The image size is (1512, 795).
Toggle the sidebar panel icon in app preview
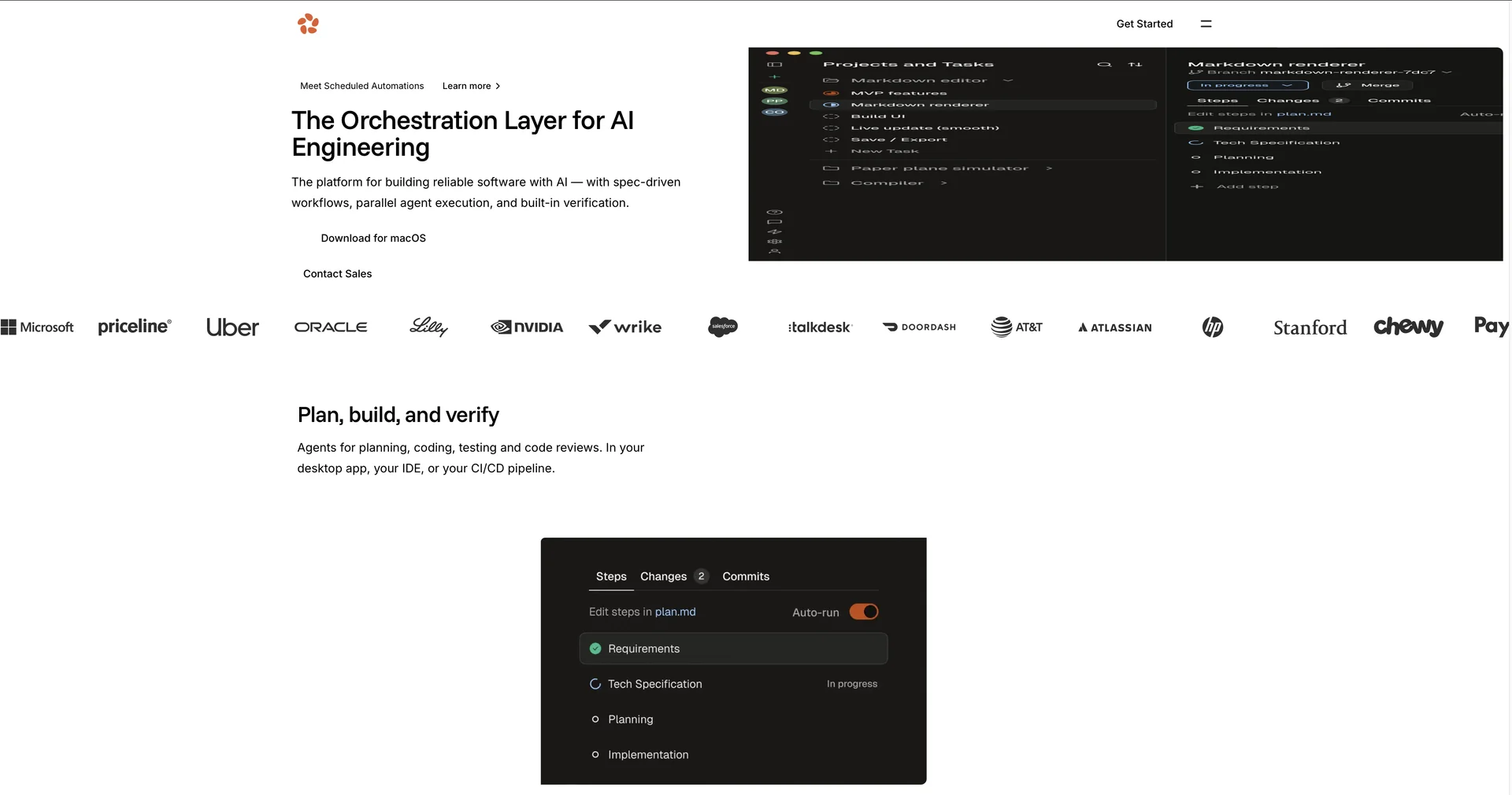(x=775, y=65)
